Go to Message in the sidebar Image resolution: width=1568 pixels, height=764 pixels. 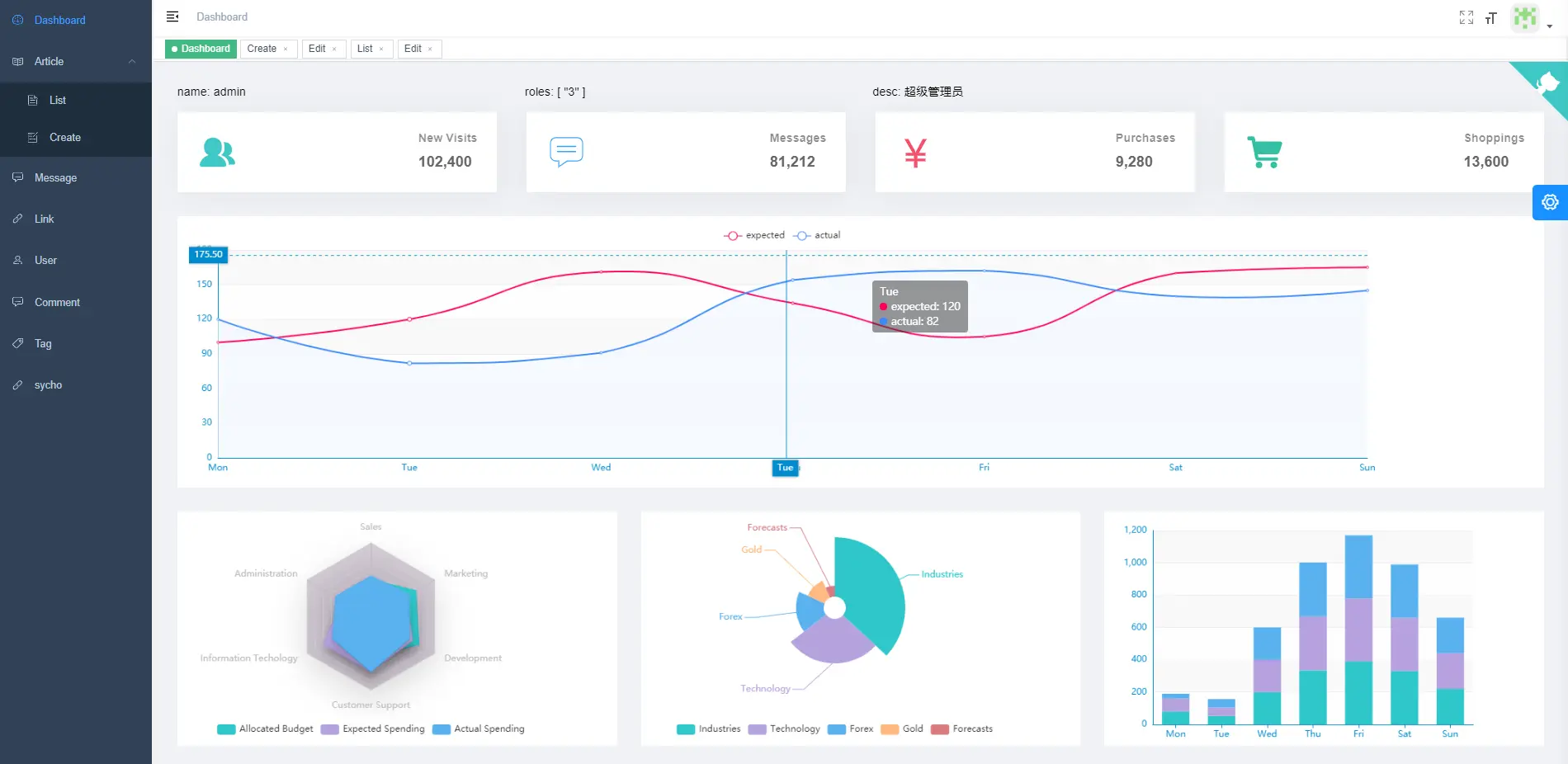point(76,177)
